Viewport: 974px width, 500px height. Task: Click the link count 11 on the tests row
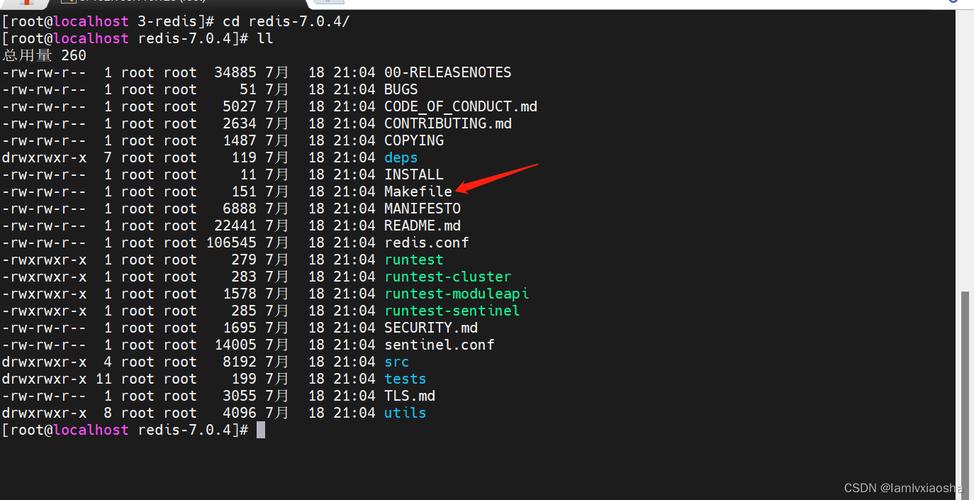click(x=104, y=379)
